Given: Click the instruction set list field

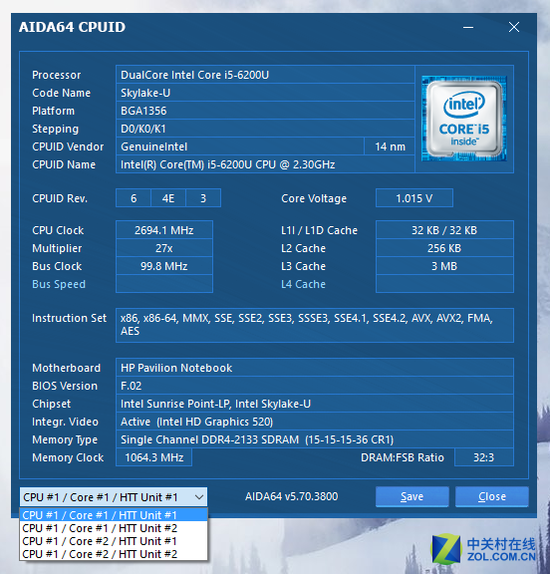Looking at the screenshot, I should point(315,325).
